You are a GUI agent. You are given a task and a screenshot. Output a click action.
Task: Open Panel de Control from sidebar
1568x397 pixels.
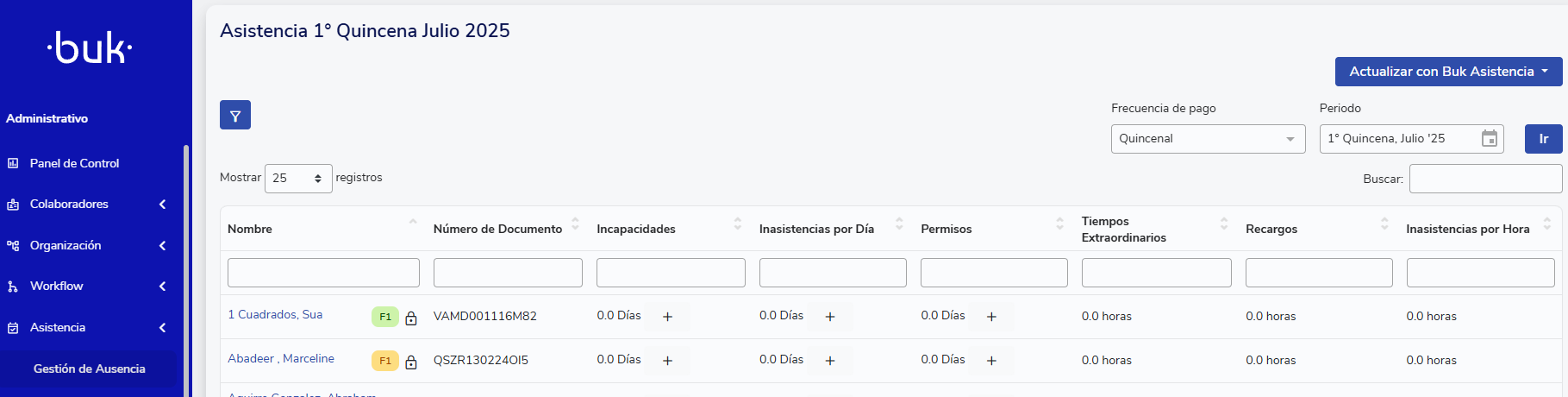[x=74, y=163]
